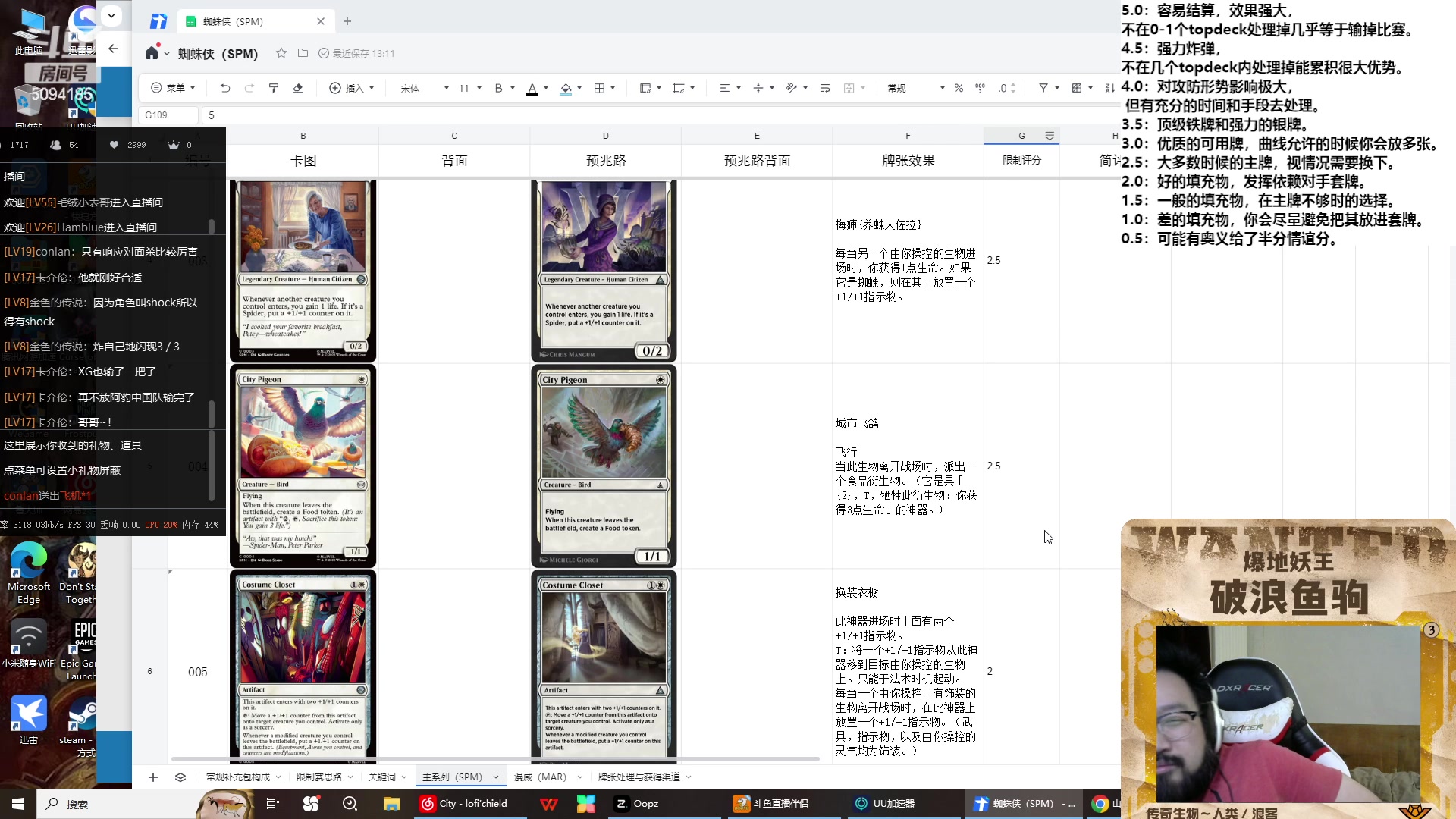The image size is (1456, 819).
Task: Go to the home icon
Action: point(152,53)
